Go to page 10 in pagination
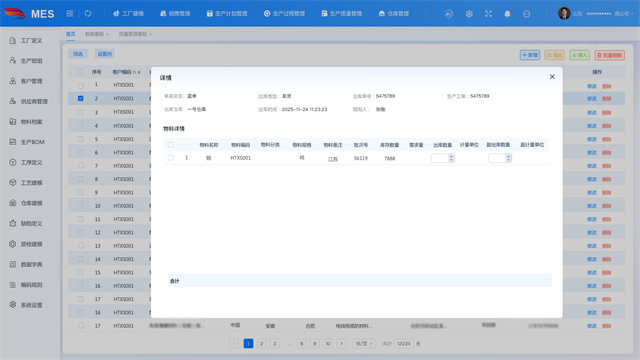640x360 pixels. [x=328, y=344]
